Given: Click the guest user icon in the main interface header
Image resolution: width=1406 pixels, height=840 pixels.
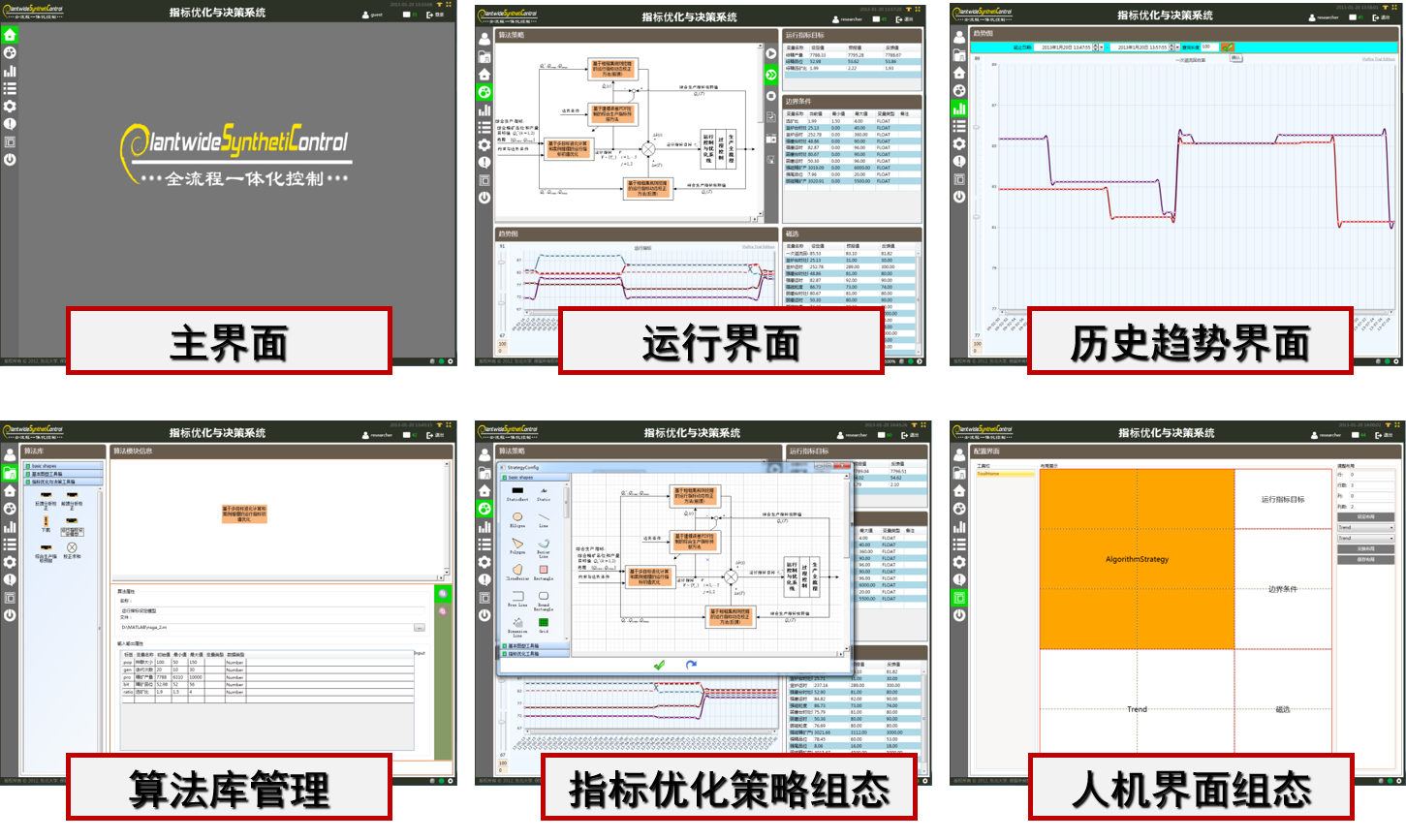Looking at the screenshot, I should (x=366, y=16).
